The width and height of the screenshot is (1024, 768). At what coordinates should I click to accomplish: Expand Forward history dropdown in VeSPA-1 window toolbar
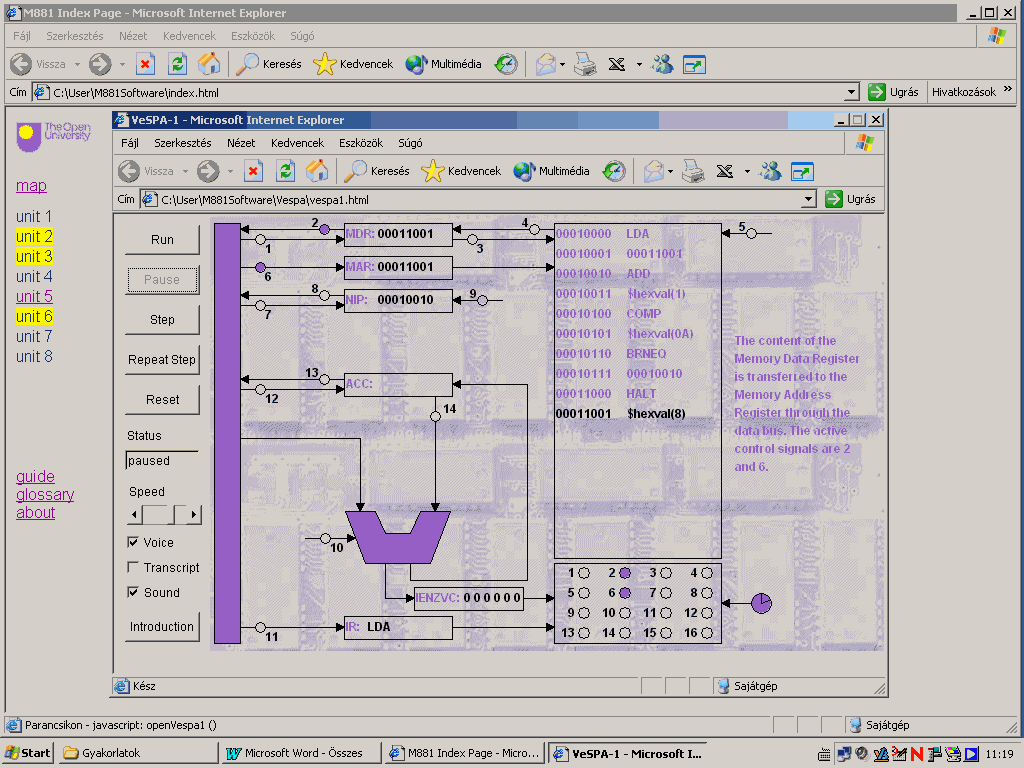click(231, 171)
